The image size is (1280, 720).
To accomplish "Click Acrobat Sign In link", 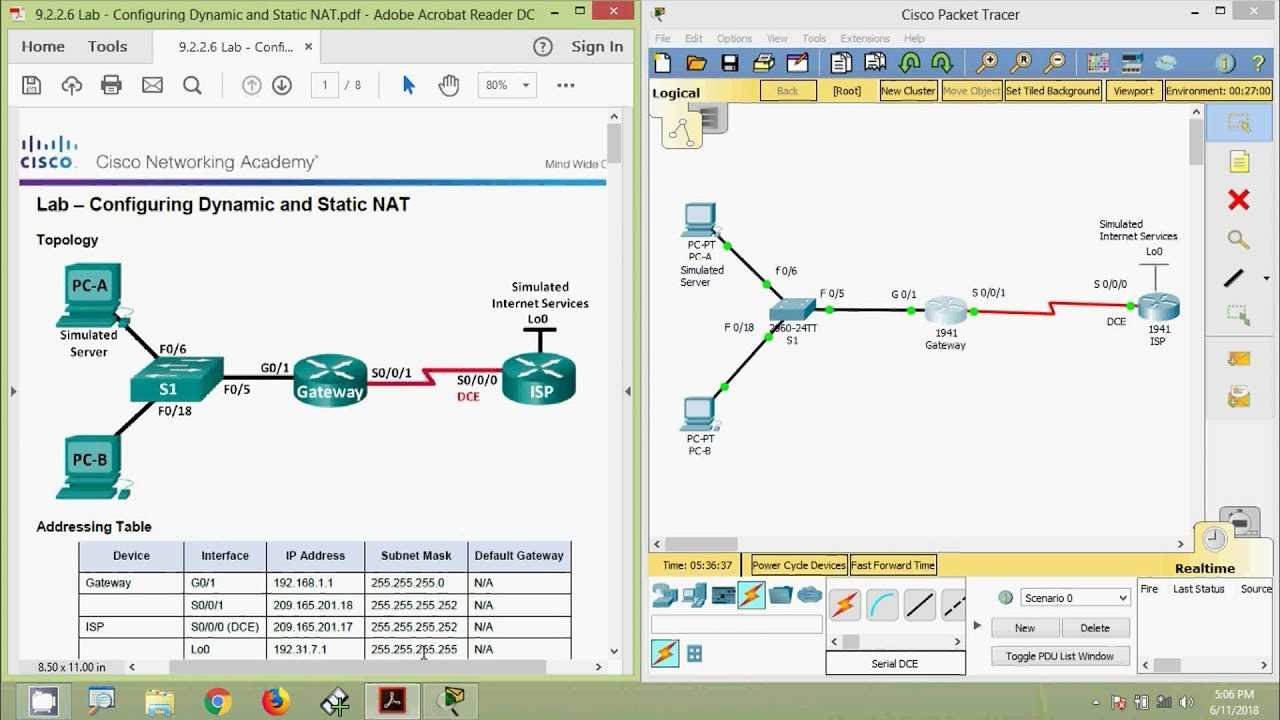I will (597, 46).
